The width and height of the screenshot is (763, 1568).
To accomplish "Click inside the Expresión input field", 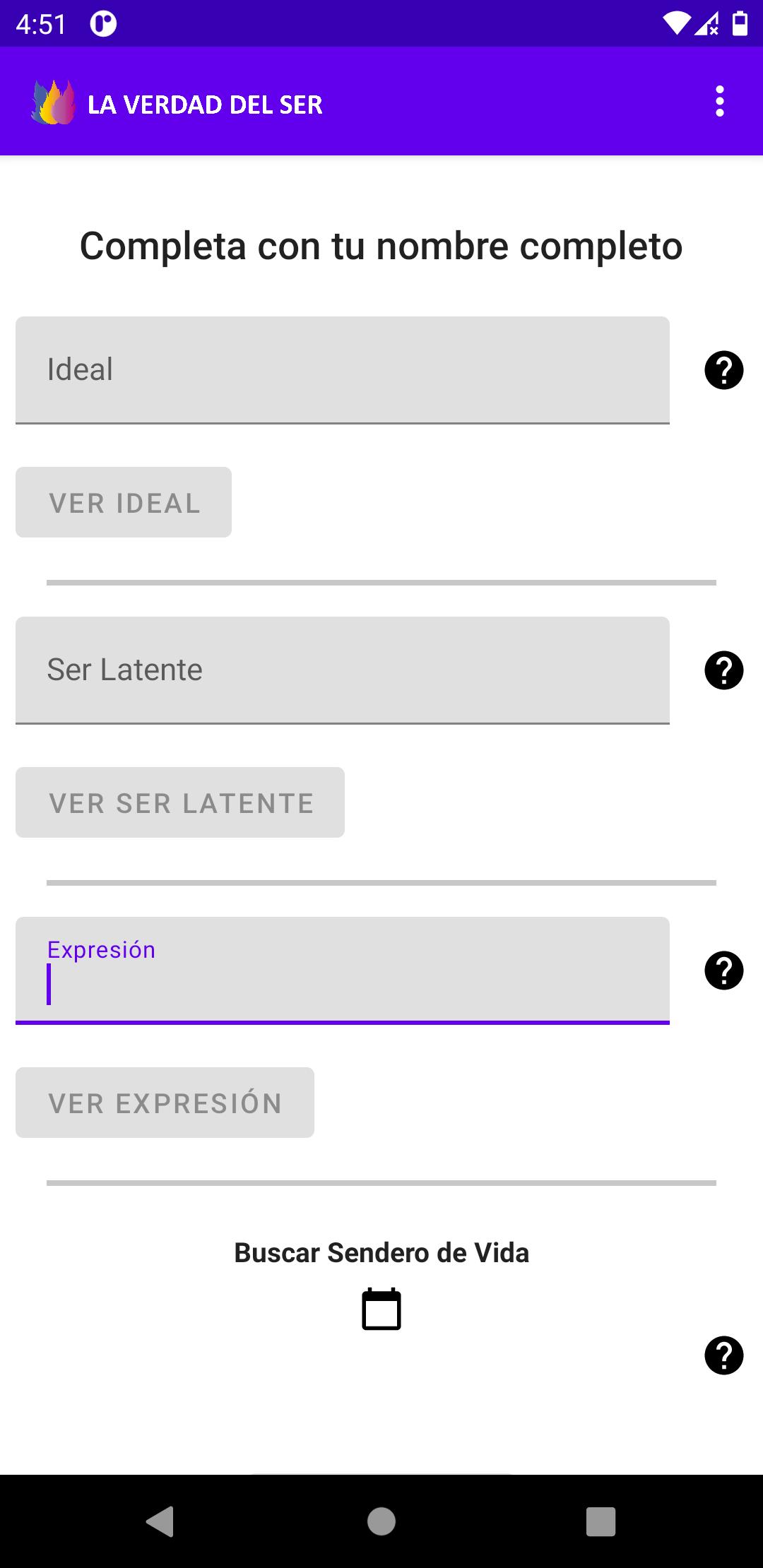I will pyautogui.click(x=343, y=970).
